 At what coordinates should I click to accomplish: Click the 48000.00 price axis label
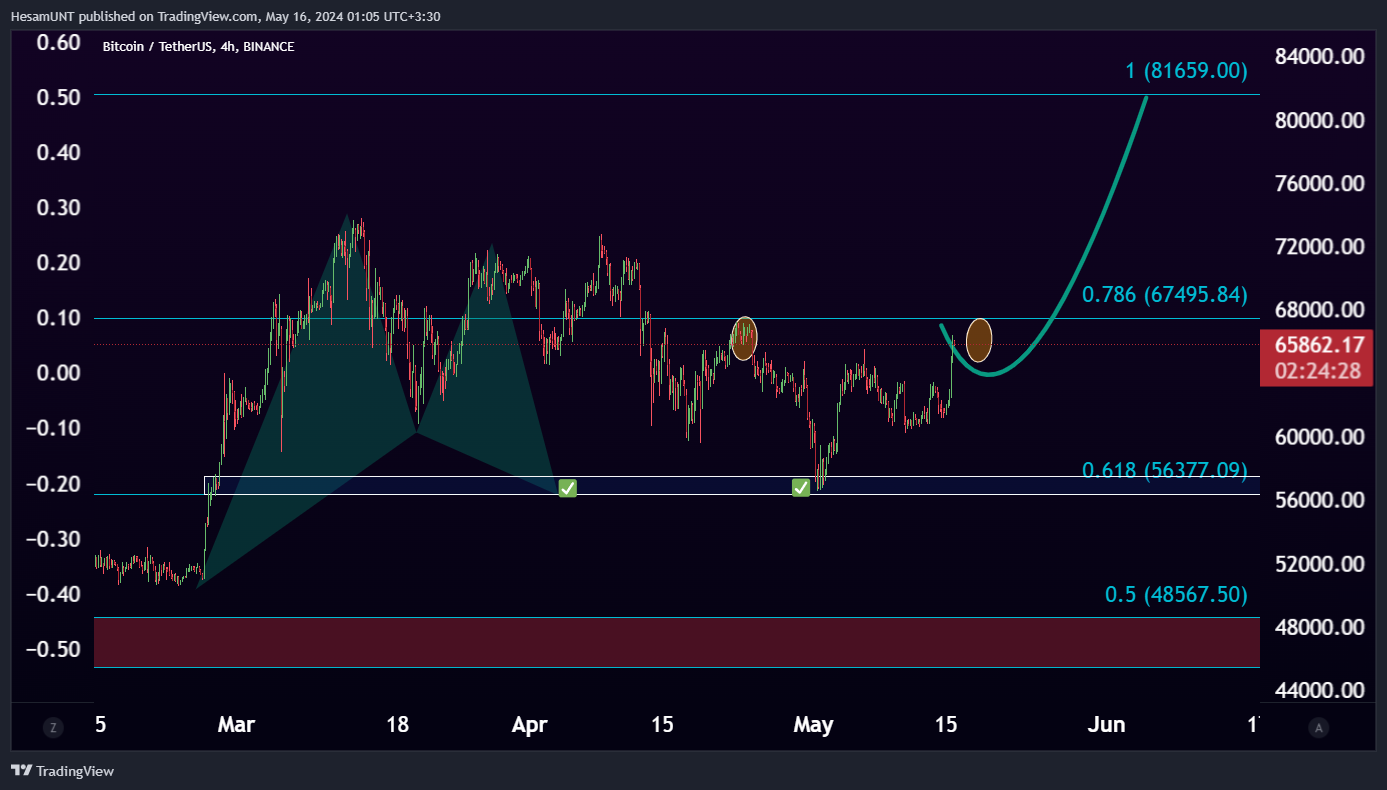(x=1320, y=627)
